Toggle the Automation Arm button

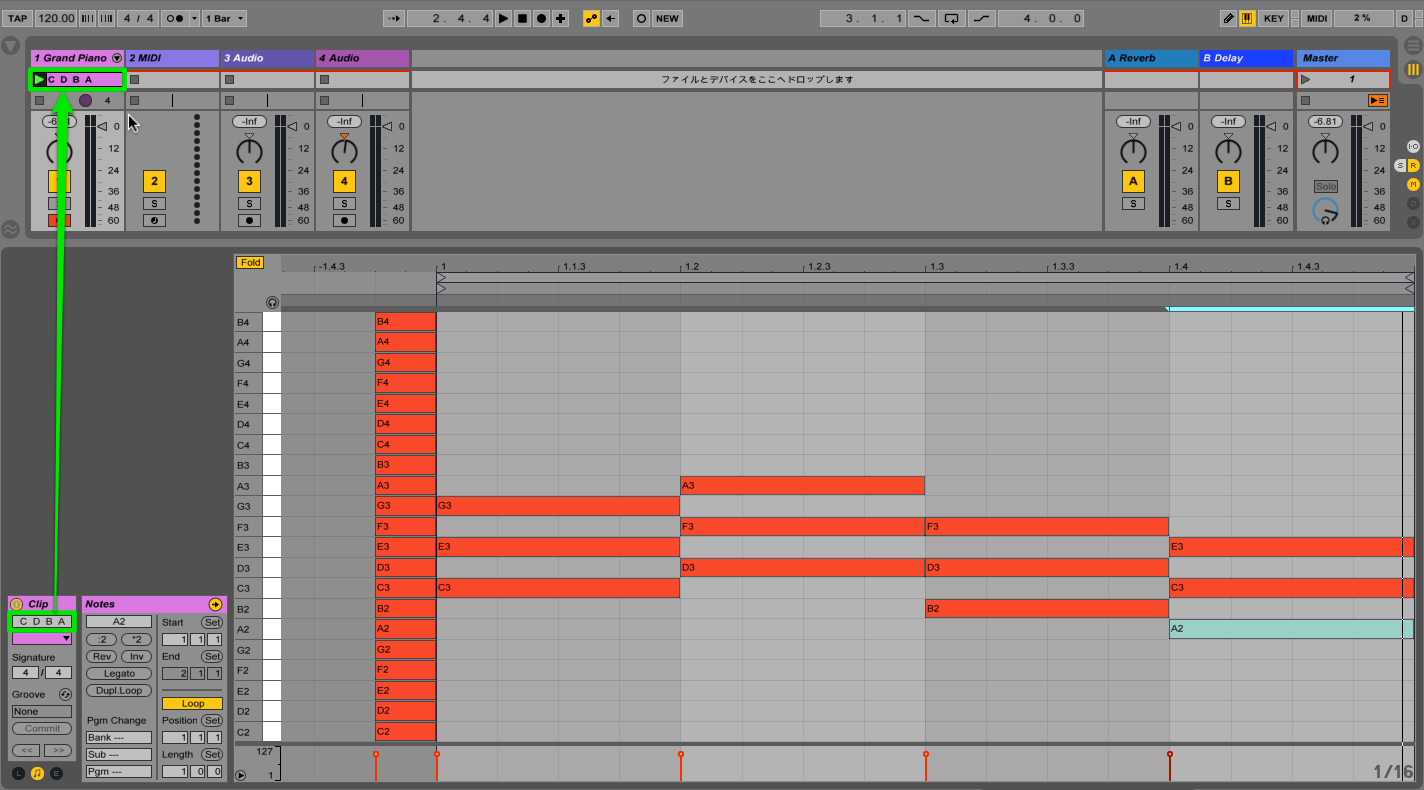(591, 18)
